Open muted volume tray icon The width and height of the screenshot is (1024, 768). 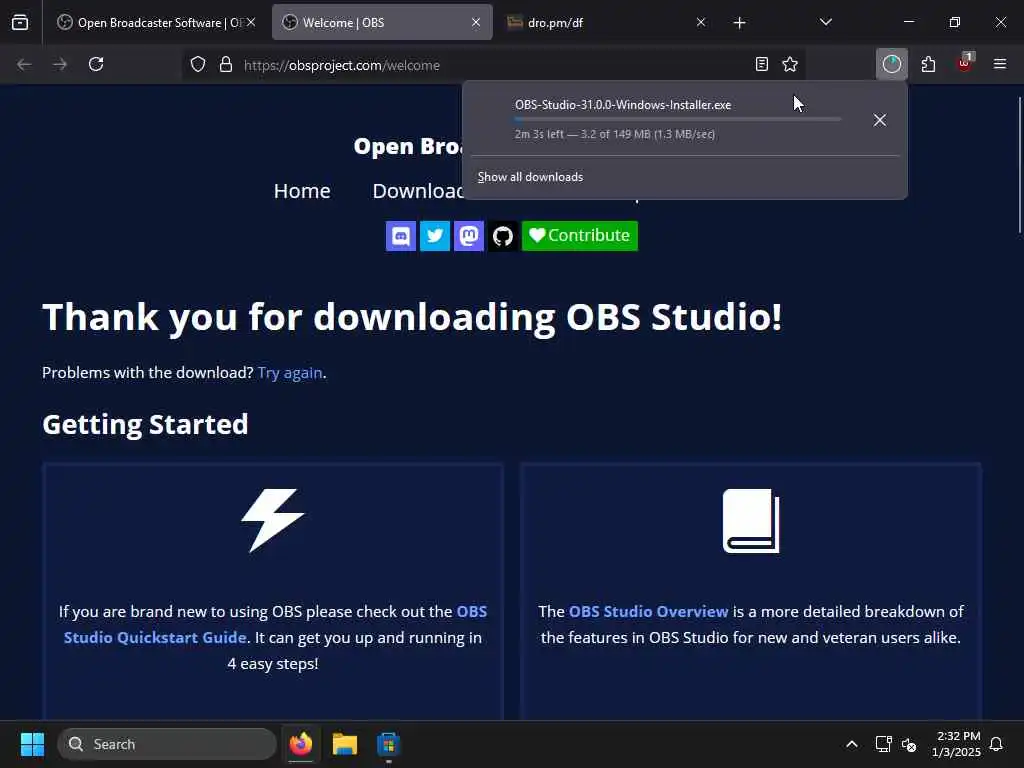coord(909,744)
